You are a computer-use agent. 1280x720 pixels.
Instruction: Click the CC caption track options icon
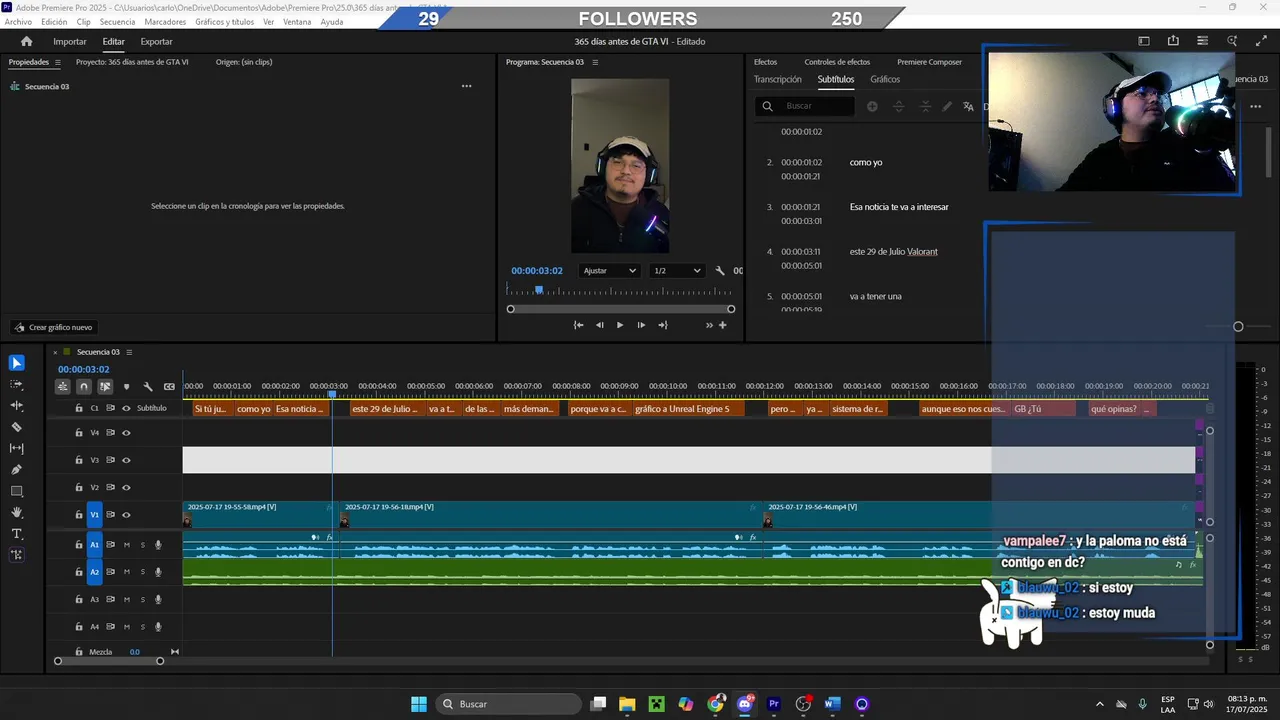(x=169, y=387)
